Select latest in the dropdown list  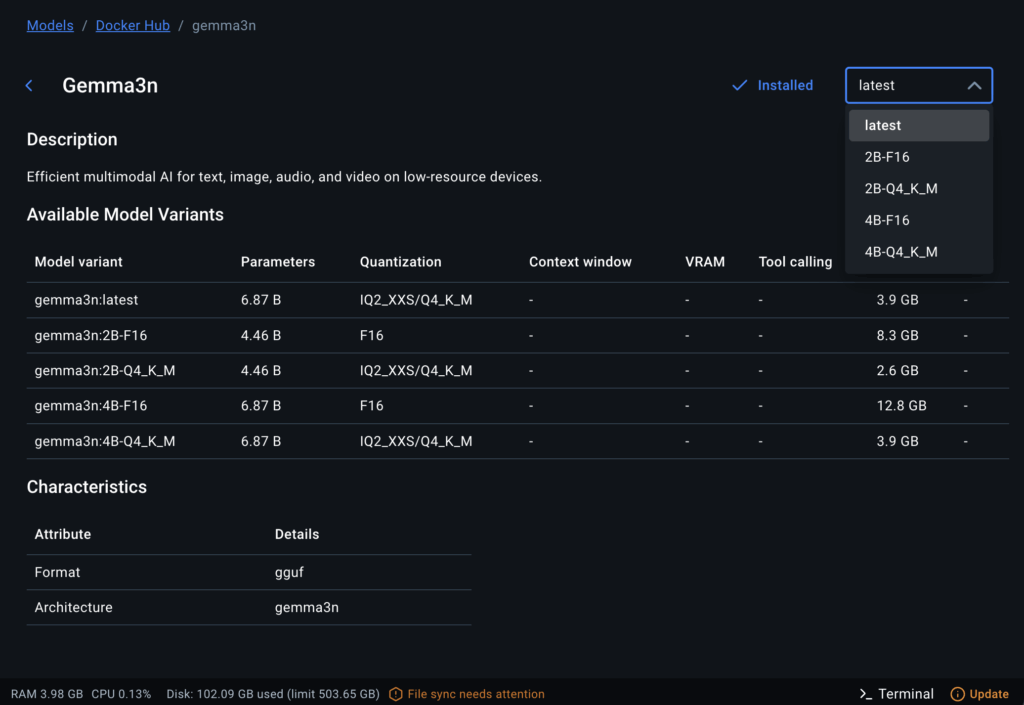coord(919,125)
